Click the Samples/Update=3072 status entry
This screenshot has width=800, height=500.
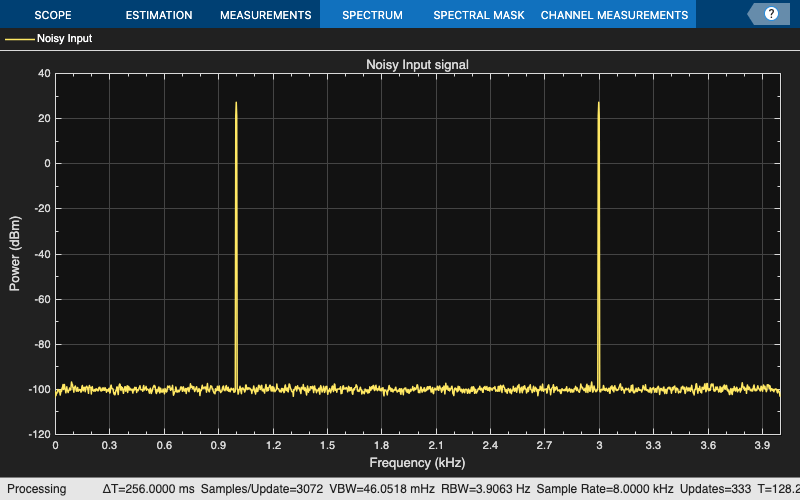point(262,489)
